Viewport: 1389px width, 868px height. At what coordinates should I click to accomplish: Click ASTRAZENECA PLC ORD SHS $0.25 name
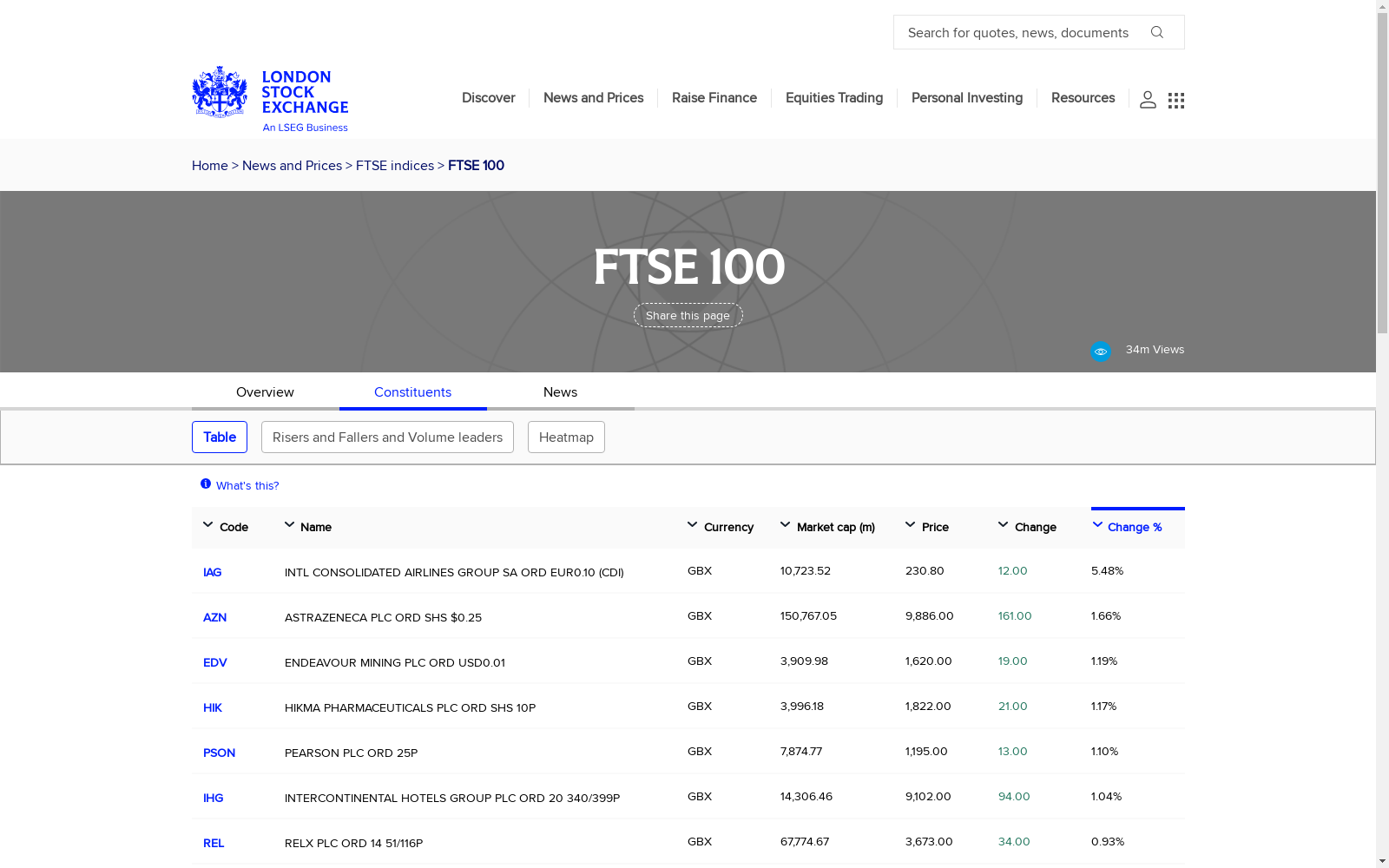coord(383,617)
